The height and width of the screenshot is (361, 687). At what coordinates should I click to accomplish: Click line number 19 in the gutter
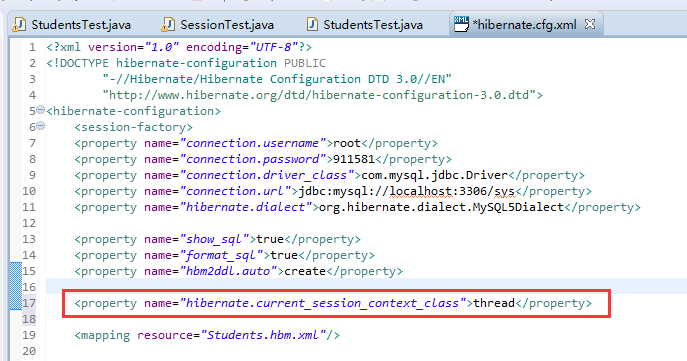(x=29, y=335)
